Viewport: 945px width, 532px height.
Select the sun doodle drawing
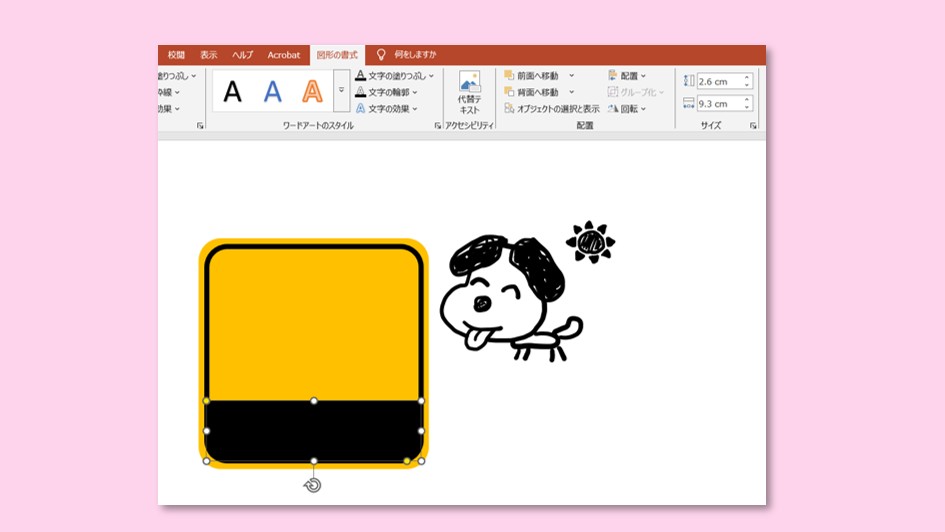(591, 242)
